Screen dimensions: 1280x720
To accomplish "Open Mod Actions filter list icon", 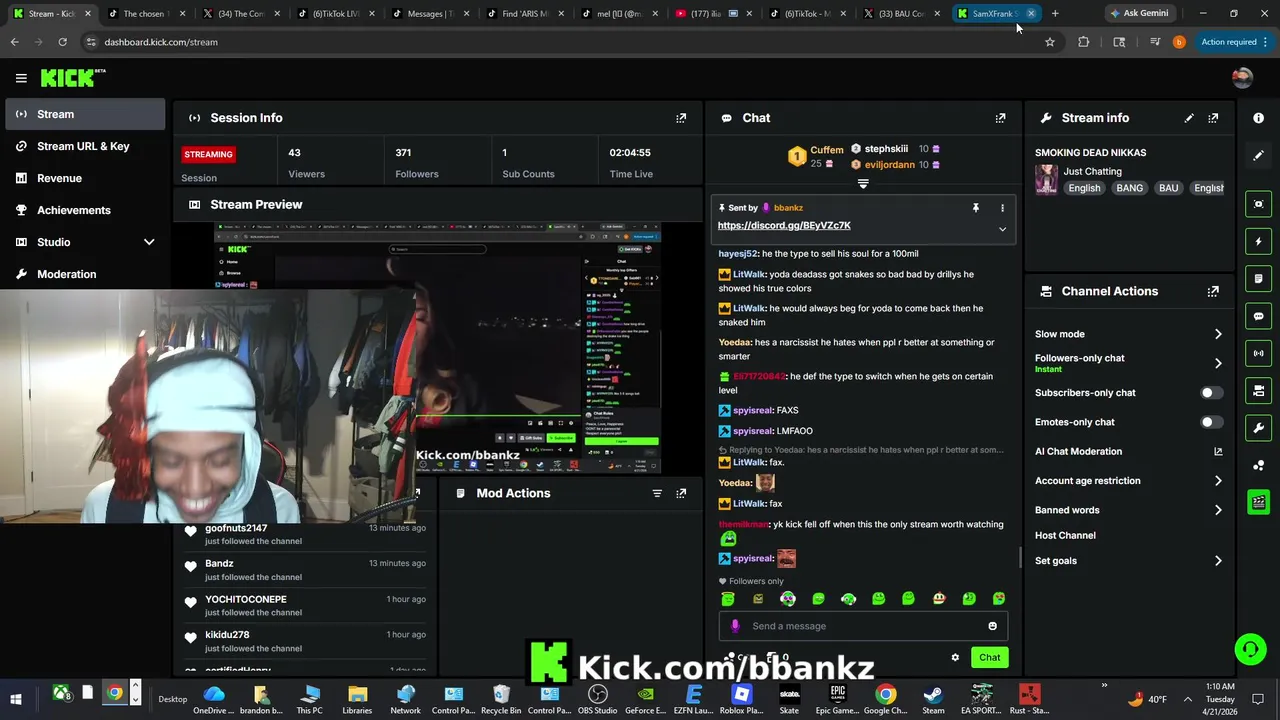I will (x=657, y=493).
